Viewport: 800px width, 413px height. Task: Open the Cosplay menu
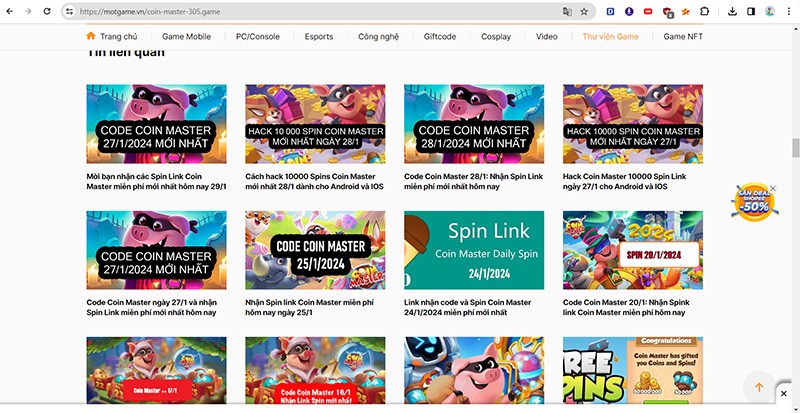496,36
